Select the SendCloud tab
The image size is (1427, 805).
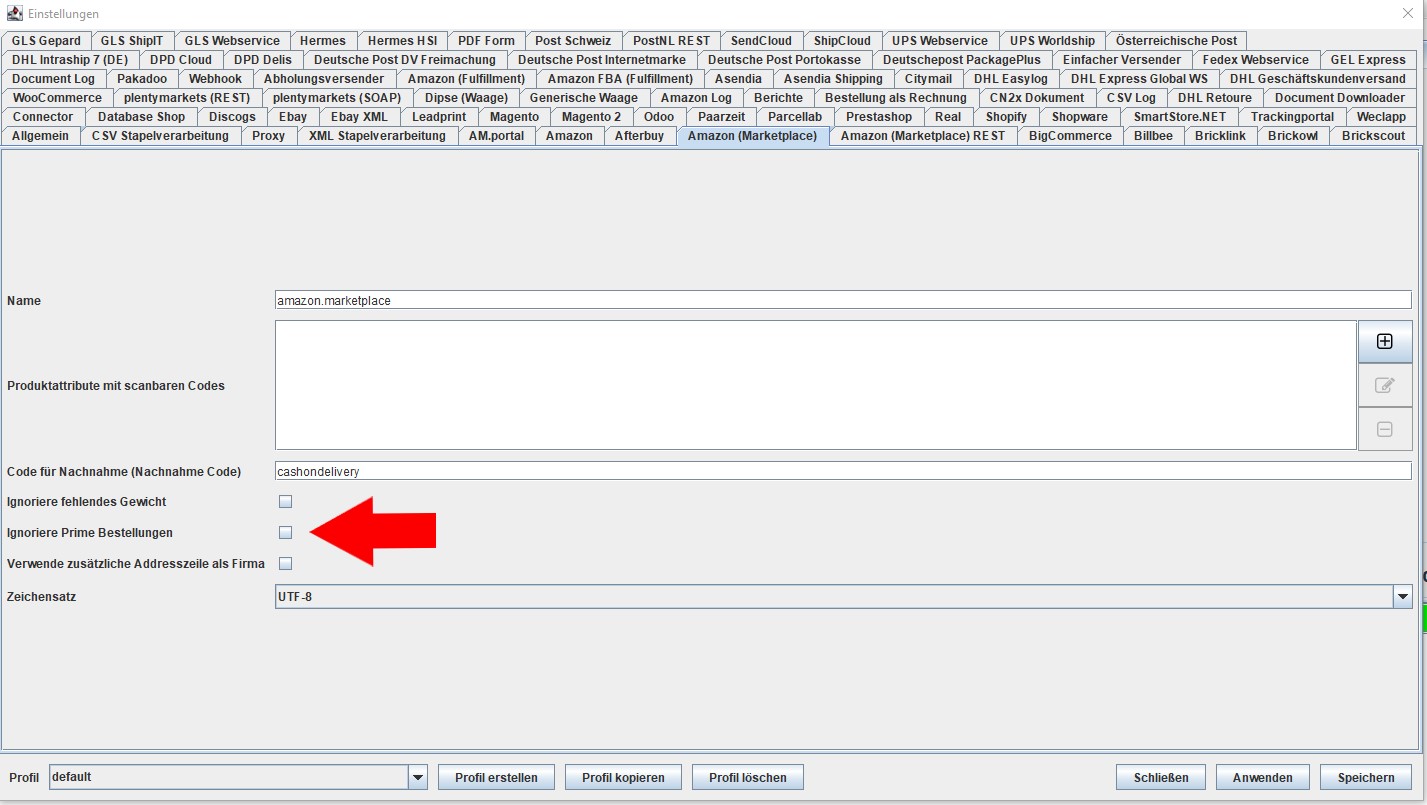[x=761, y=40]
